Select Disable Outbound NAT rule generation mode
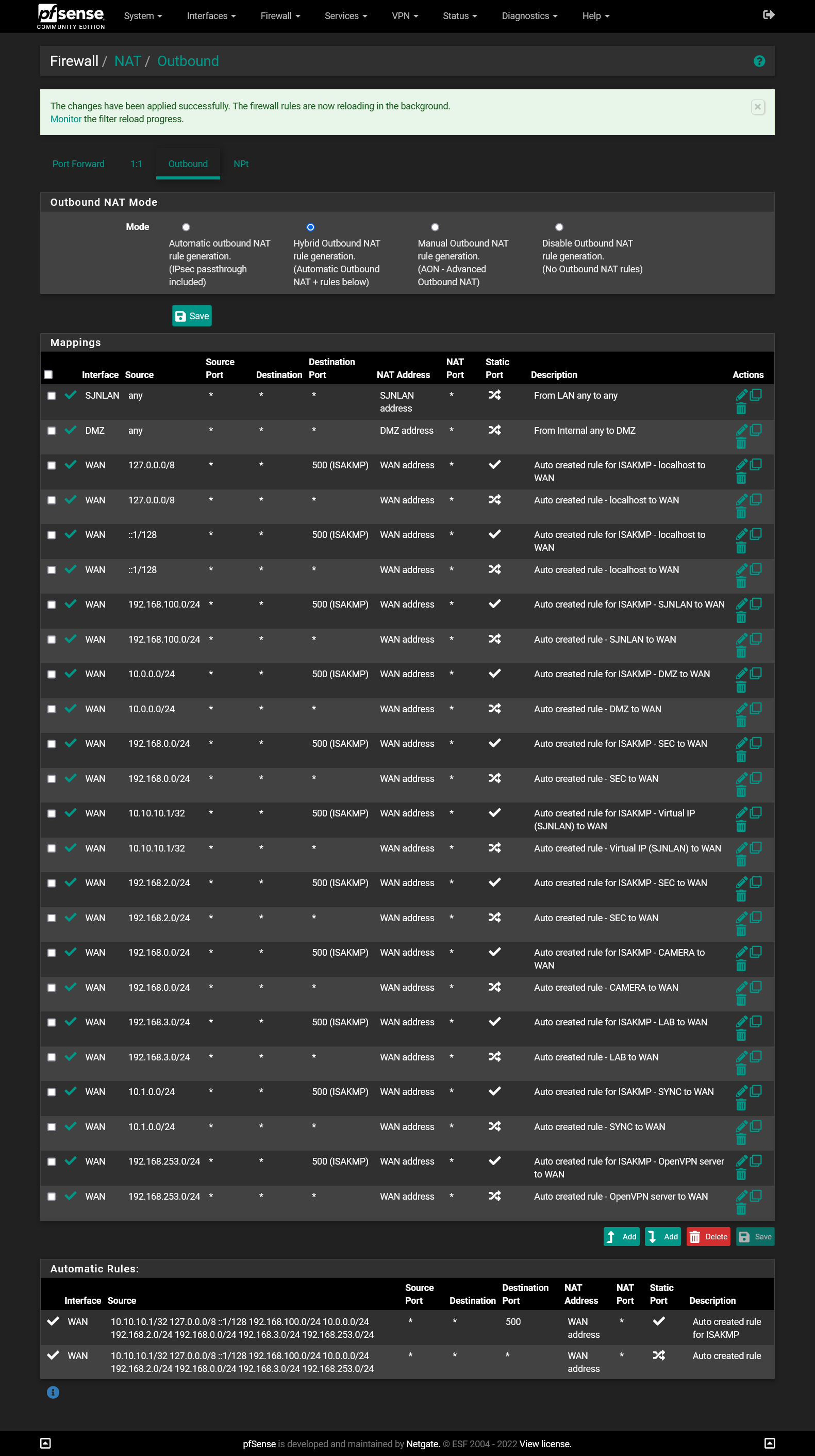The width and height of the screenshot is (815, 1456). click(x=559, y=227)
